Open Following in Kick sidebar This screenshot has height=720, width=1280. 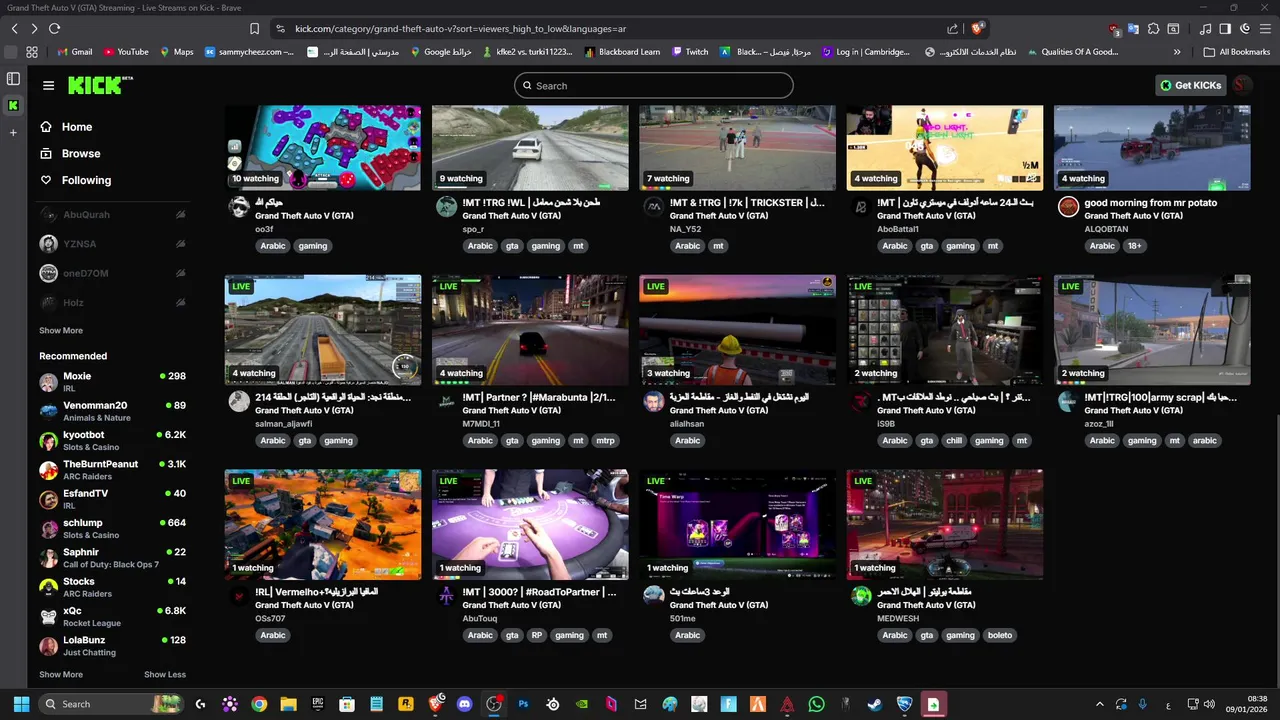point(75,180)
